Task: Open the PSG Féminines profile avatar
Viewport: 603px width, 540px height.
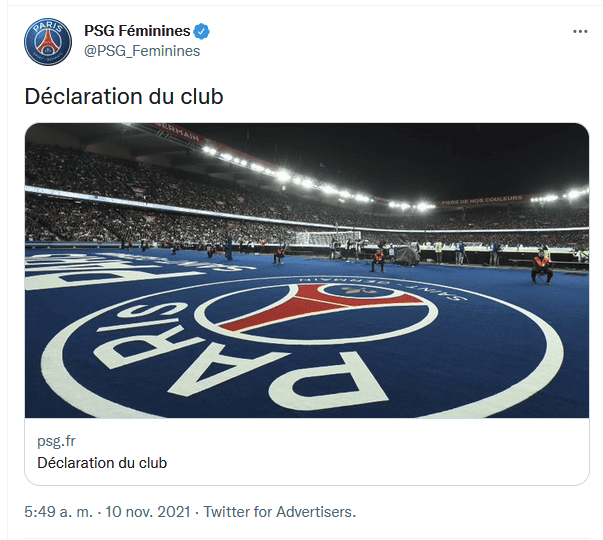Action: (x=48, y=41)
